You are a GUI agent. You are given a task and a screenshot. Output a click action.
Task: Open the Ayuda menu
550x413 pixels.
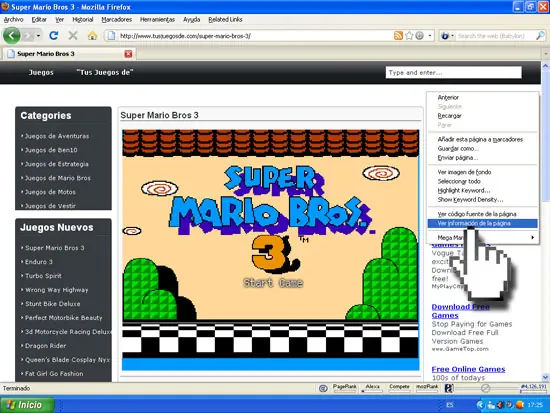pos(192,20)
